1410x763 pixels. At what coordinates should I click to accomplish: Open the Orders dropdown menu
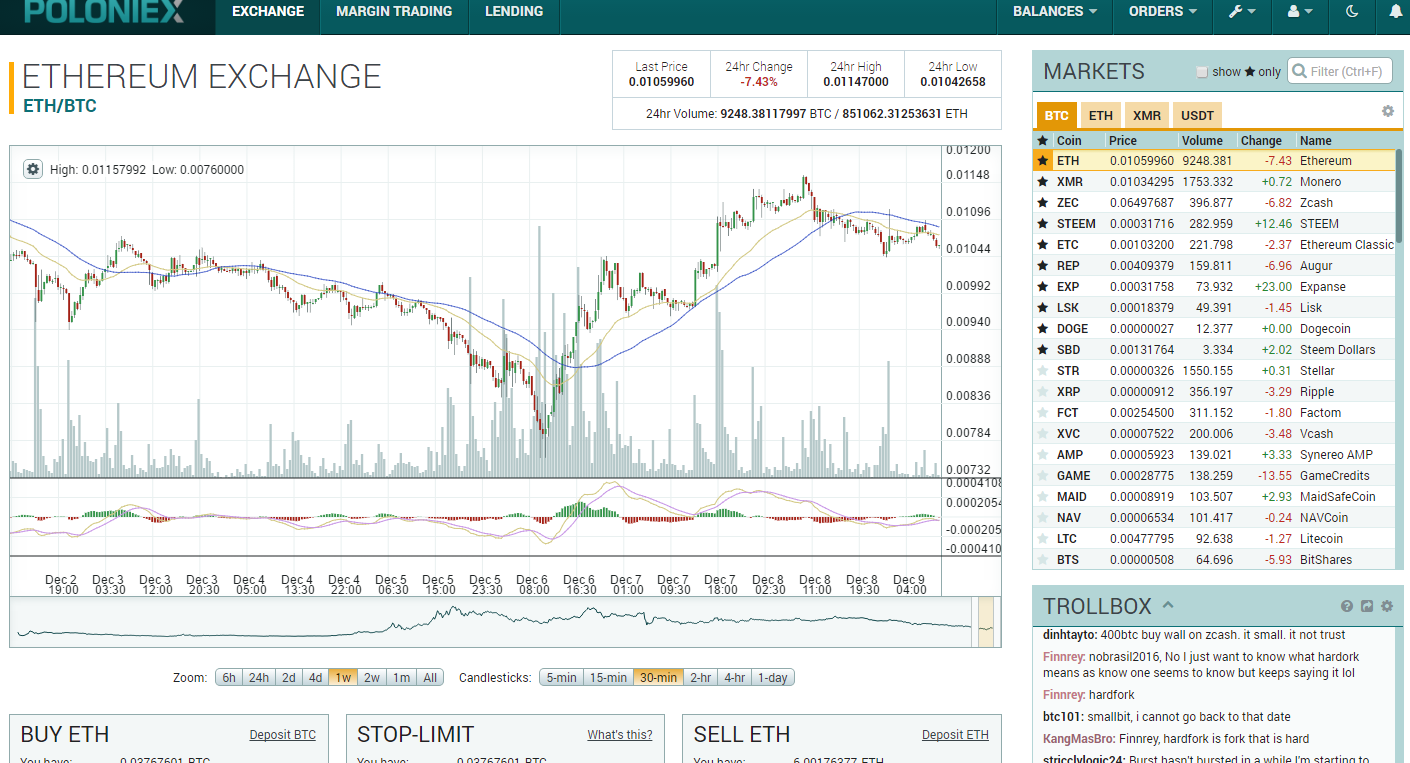click(x=1163, y=12)
